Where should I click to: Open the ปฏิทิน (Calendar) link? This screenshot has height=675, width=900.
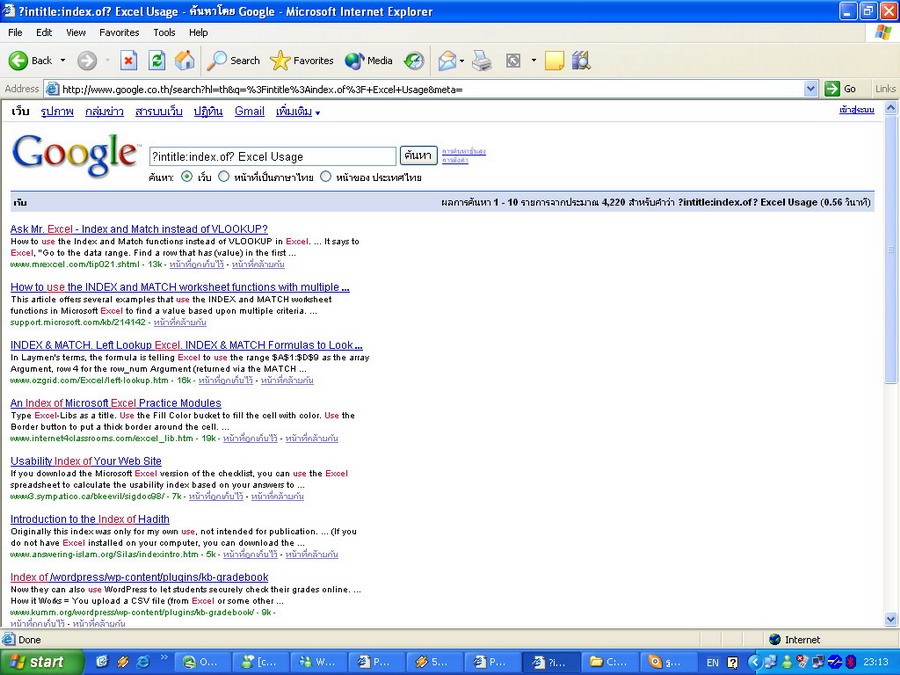coord(208,111)
